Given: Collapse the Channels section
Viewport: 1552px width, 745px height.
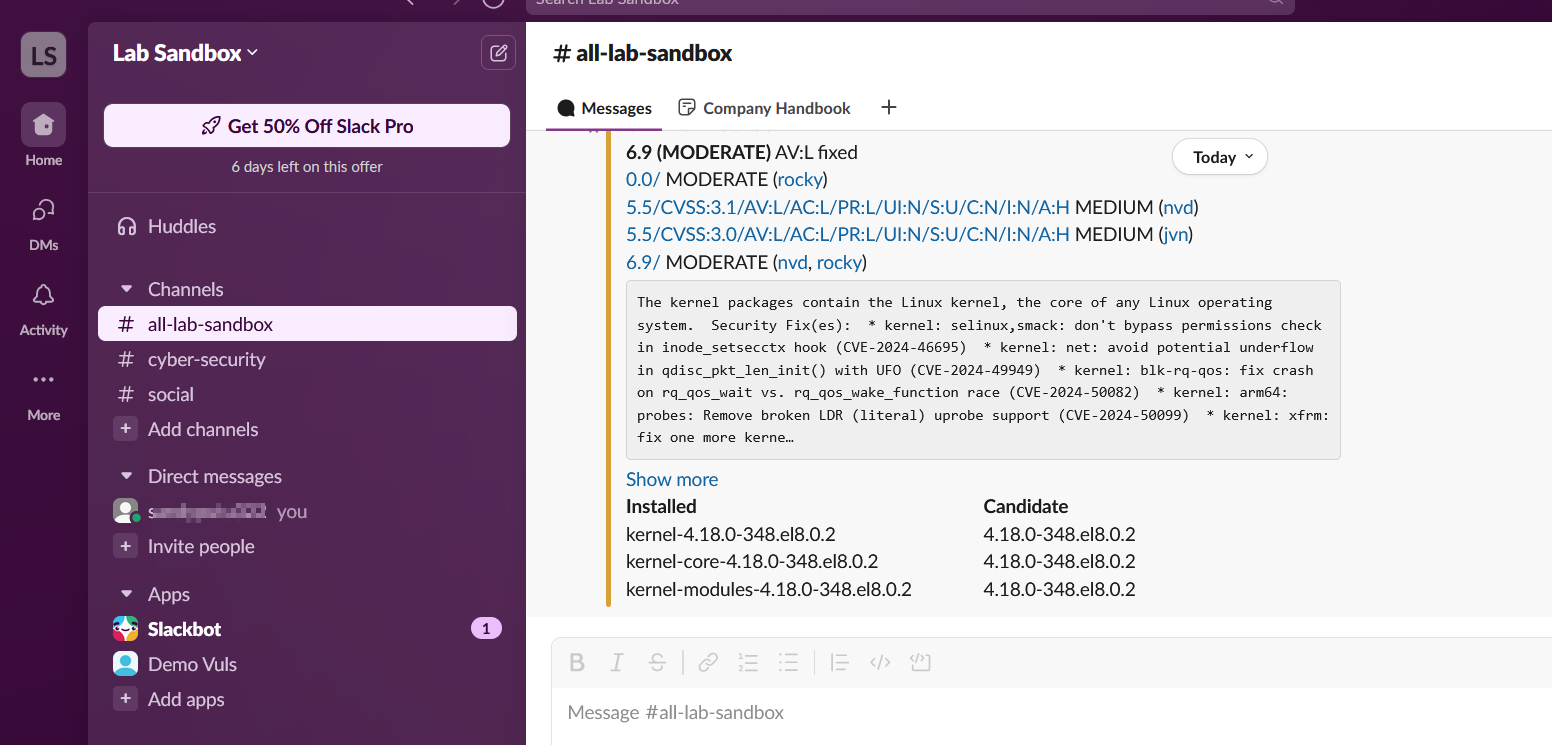Looking at the screenshot, I should click(x=127, y=289).
